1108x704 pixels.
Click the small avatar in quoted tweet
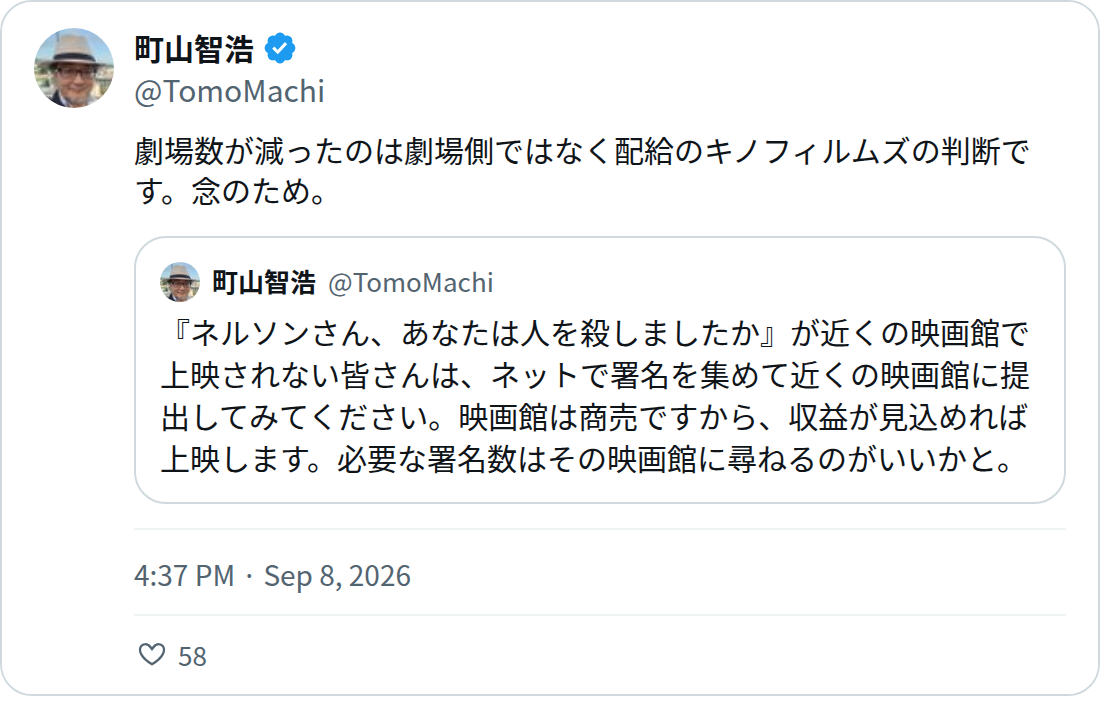180,282
